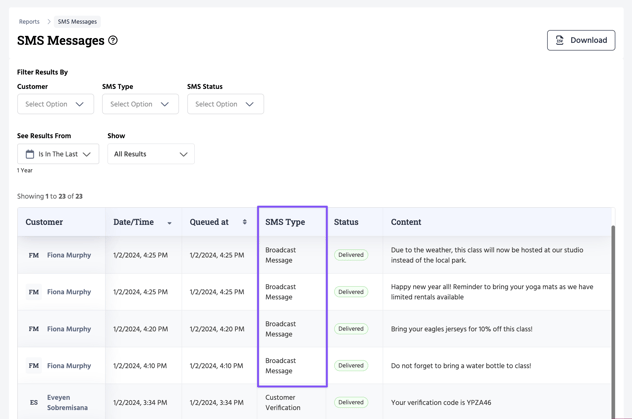Click the Download button
This screenshot has height=419, width=632.
pos(581,40)
